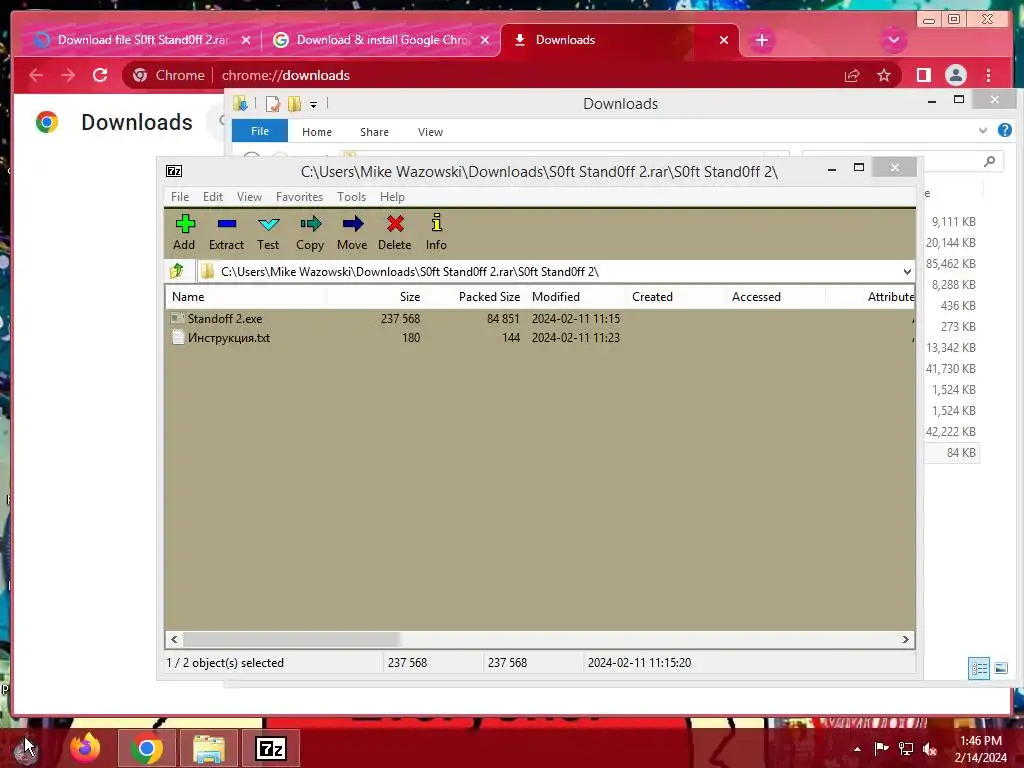Screen dimensions: 1024x768
Task: Switch to the Share ribbon tab in Explorer
Action: pos(374,132)
